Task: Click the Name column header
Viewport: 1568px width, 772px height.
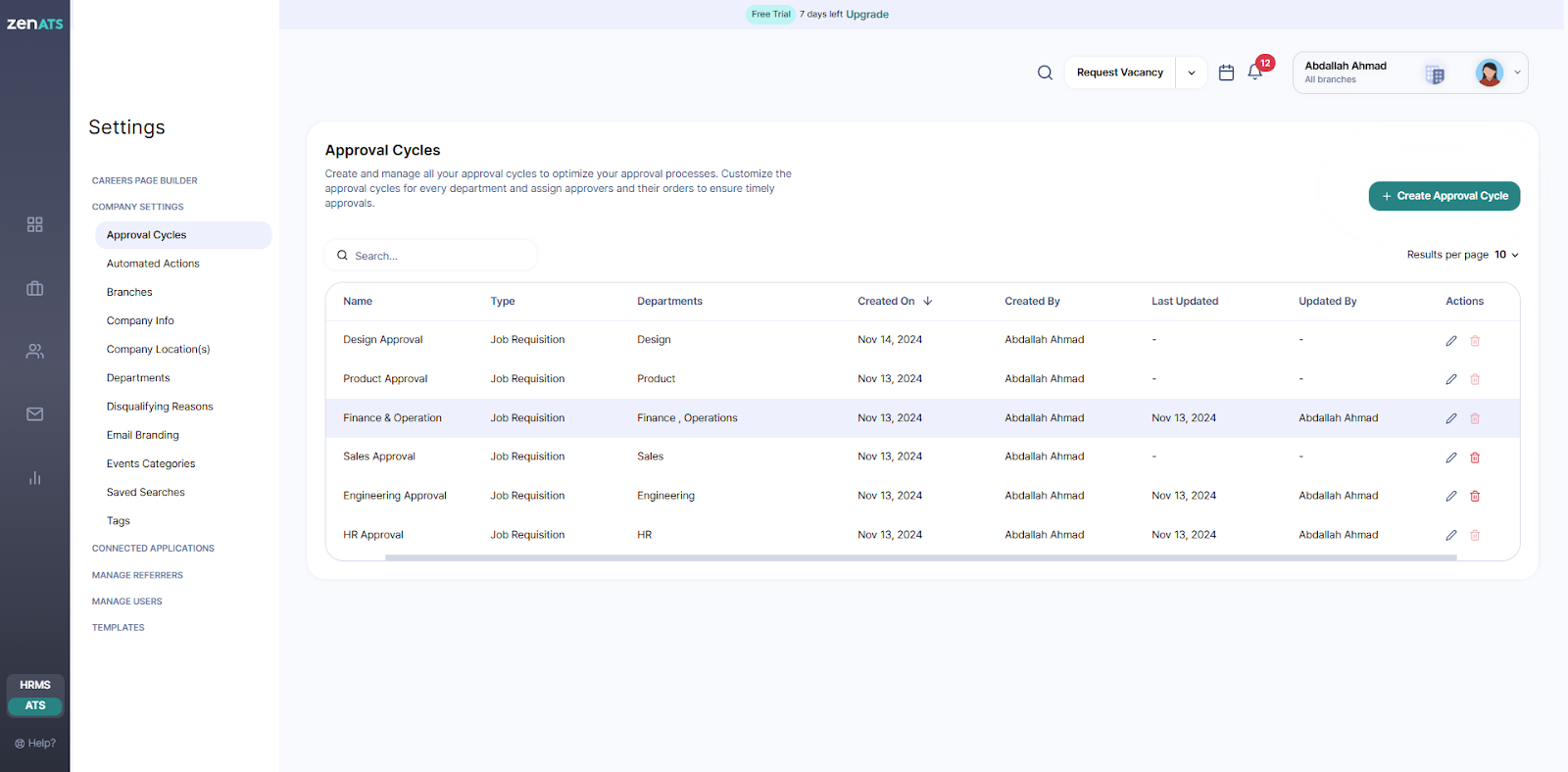Action: point(358,302)
